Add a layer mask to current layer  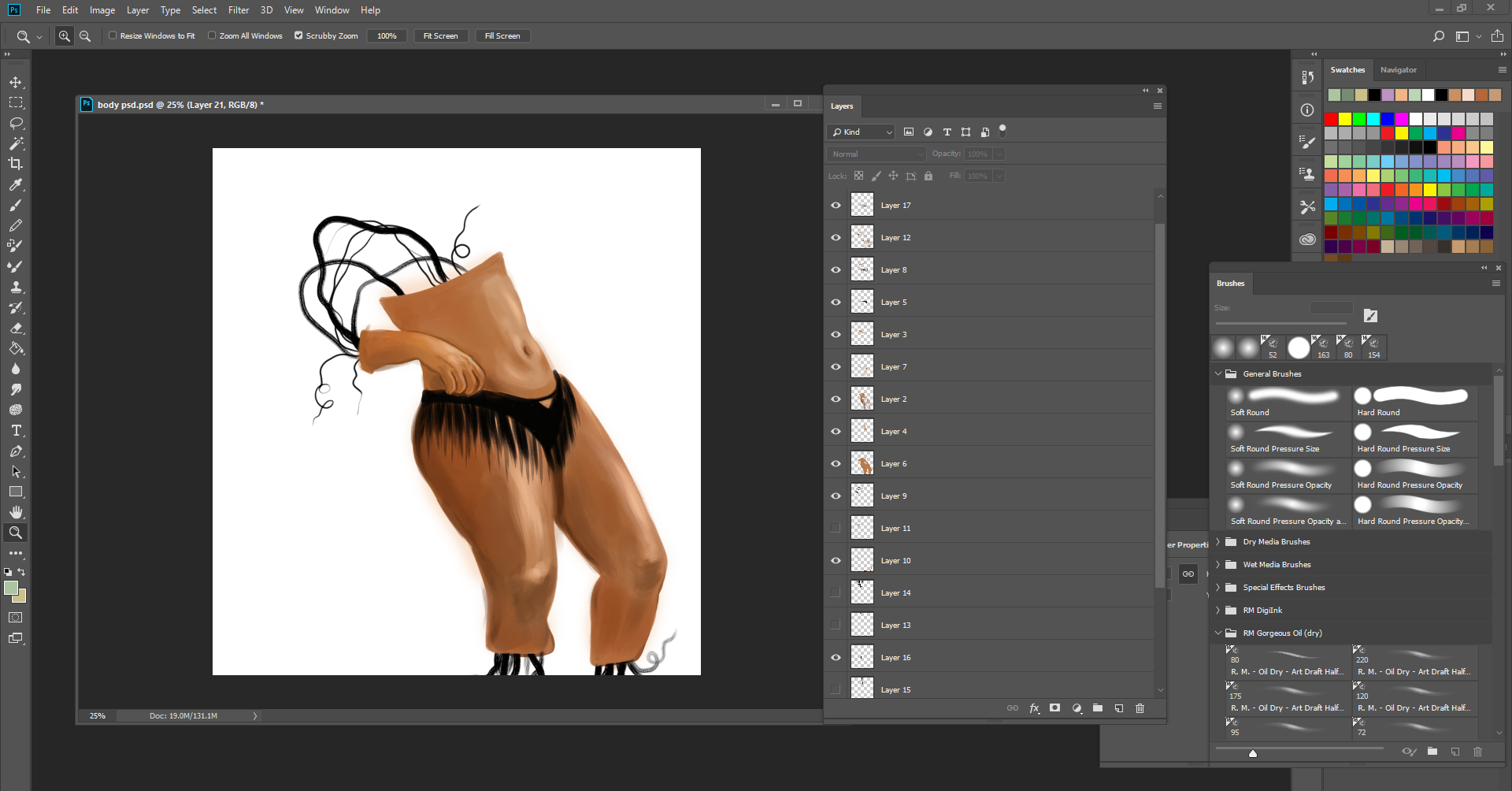click(x=1055, y=707)
